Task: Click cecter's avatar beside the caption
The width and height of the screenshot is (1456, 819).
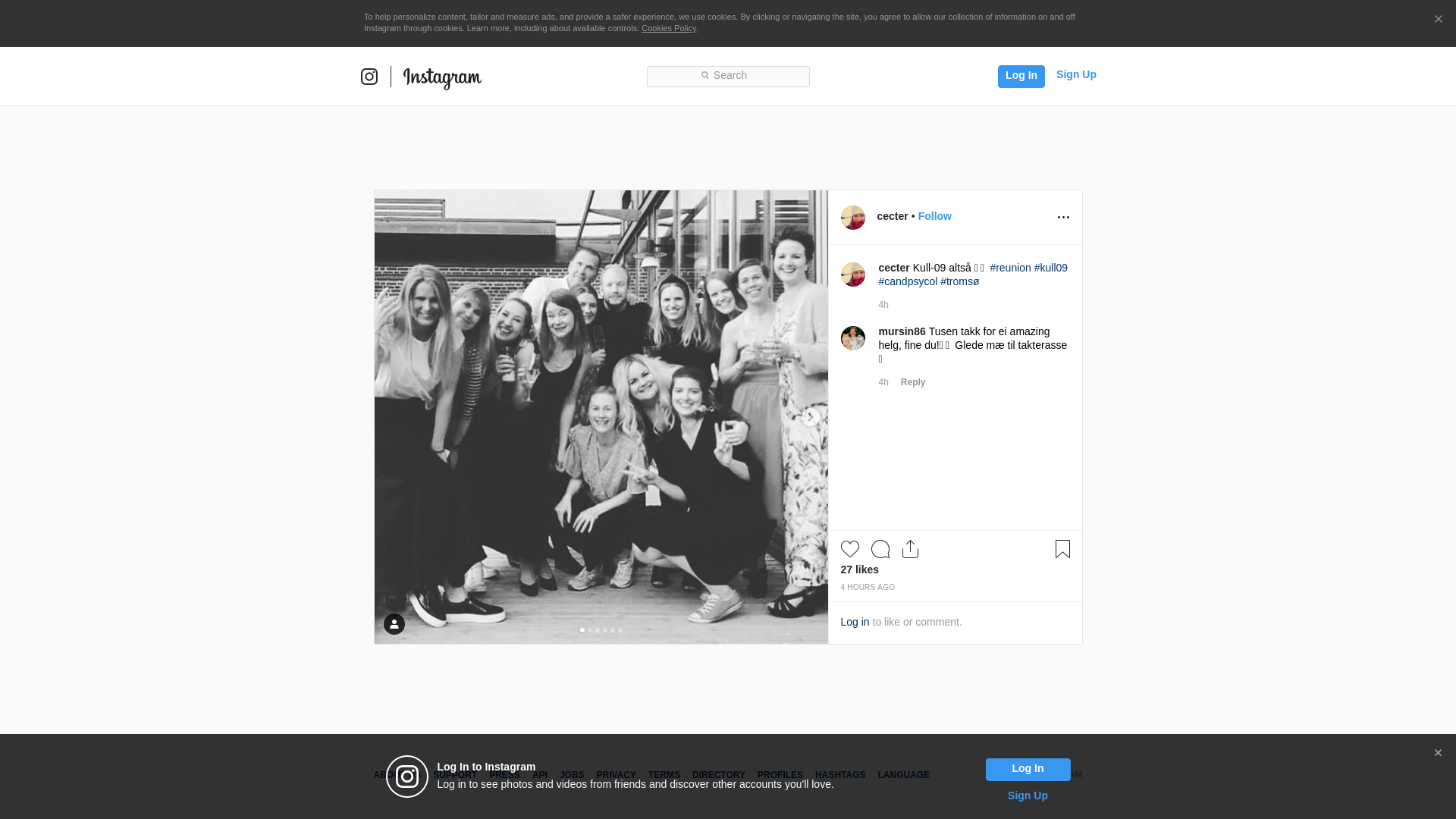Action: tap(853, 275)
